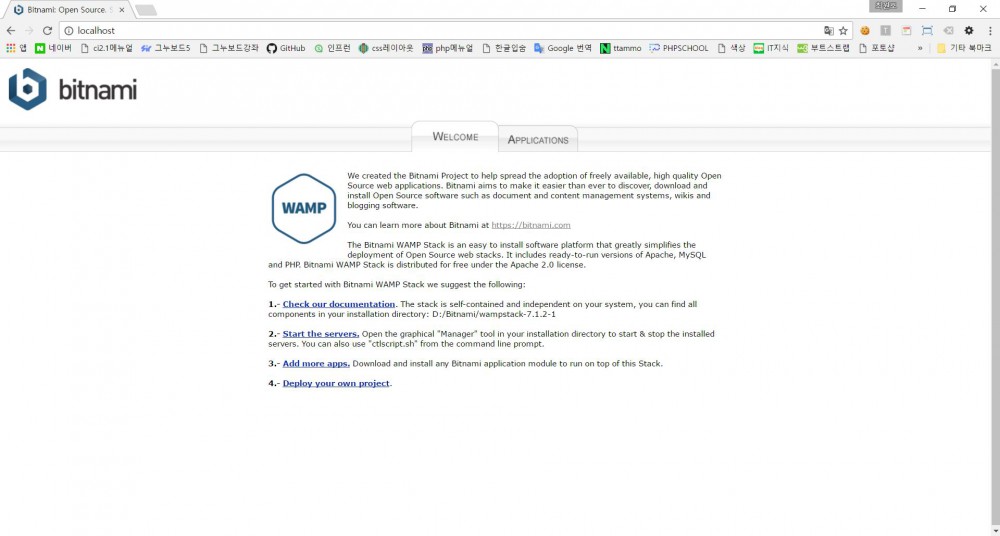Reload the localhost page
This screenshot has width=1000, height=536.
coord(47,31)
